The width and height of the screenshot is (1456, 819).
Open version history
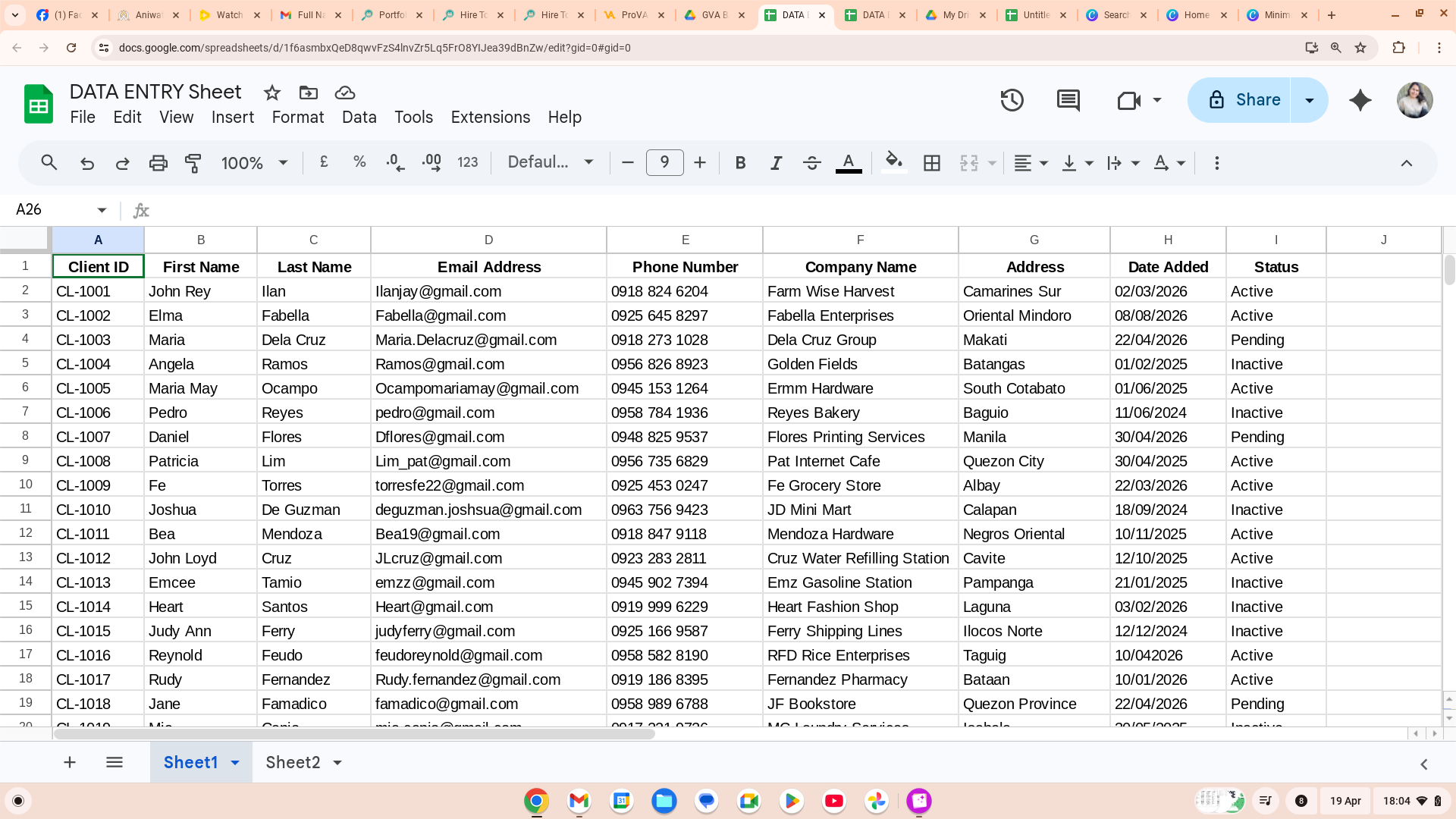pos(1012,100)
